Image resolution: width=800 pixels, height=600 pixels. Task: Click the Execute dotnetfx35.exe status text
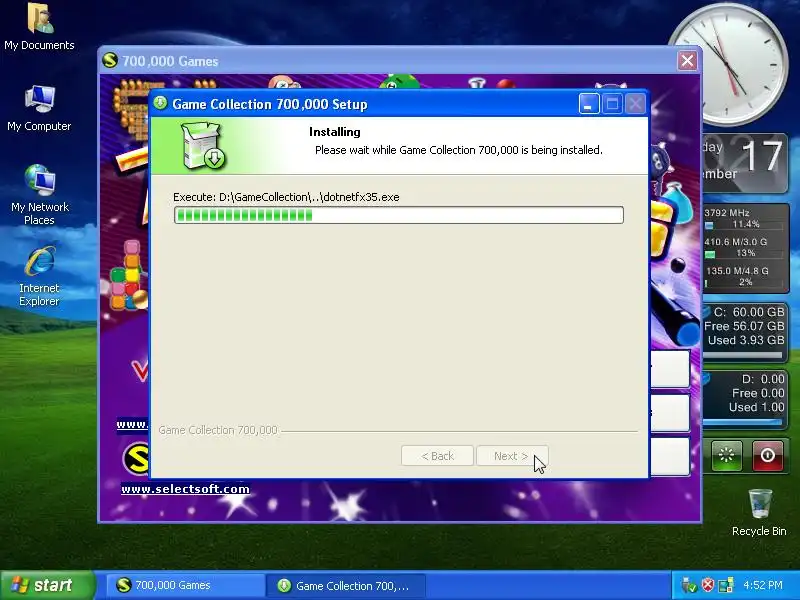click(x=286, y=197)
